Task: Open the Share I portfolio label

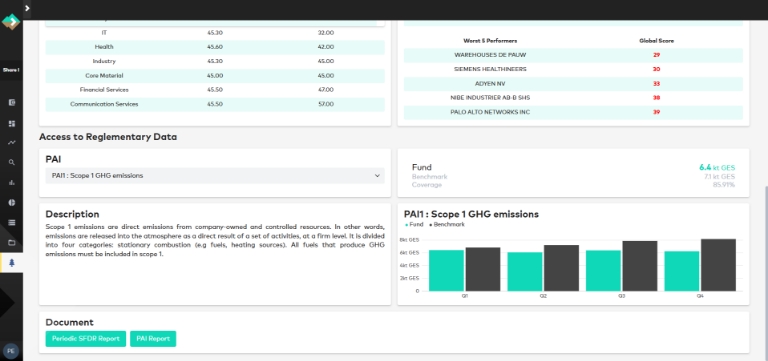Action: pyautogui.click(x=11, y=70)
